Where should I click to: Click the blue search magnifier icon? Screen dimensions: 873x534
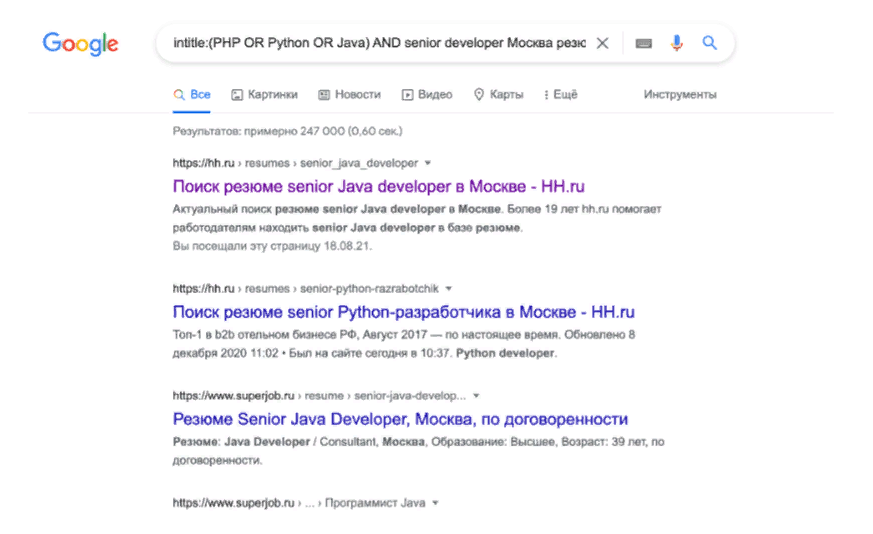(709, 44)
